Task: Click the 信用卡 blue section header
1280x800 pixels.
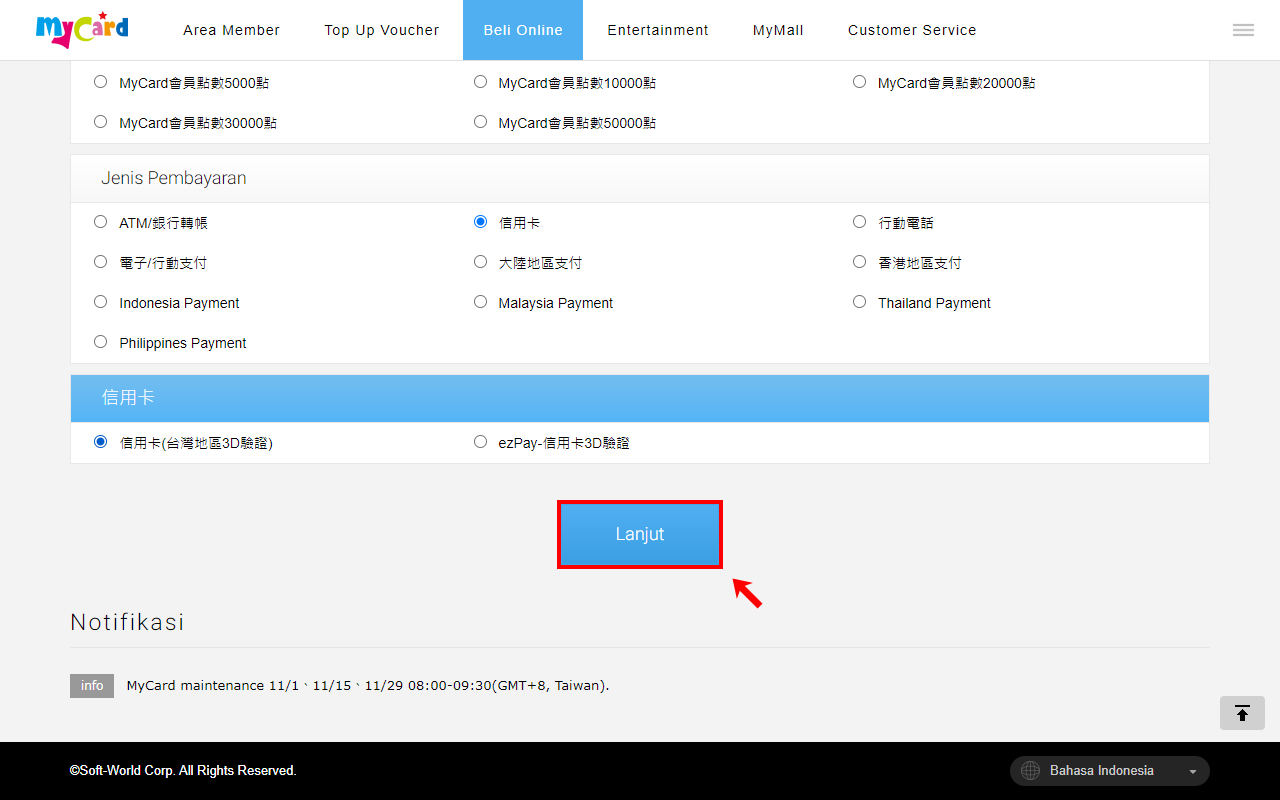Action: tap(640, 398)
